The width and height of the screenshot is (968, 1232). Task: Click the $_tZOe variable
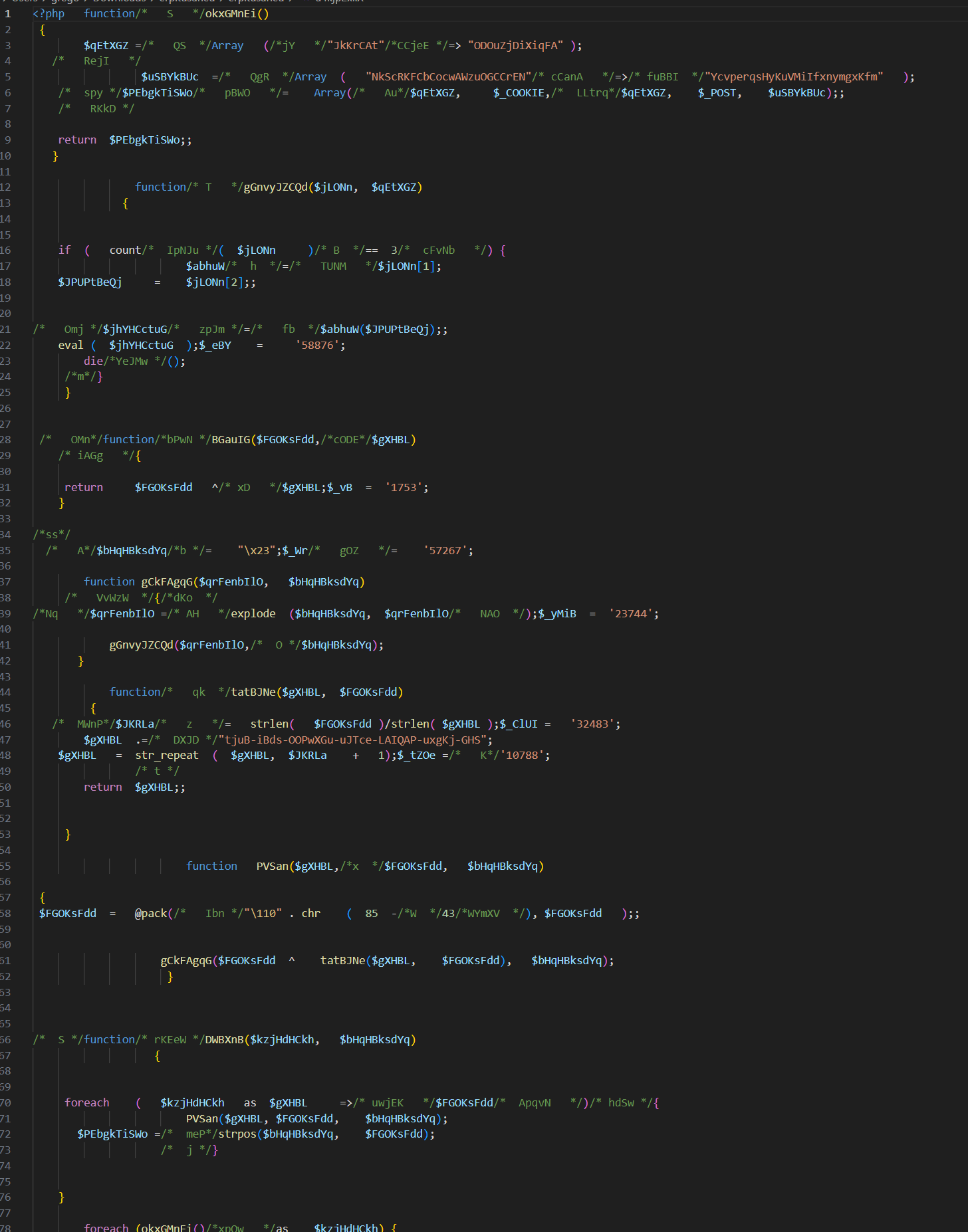(416, 755)
